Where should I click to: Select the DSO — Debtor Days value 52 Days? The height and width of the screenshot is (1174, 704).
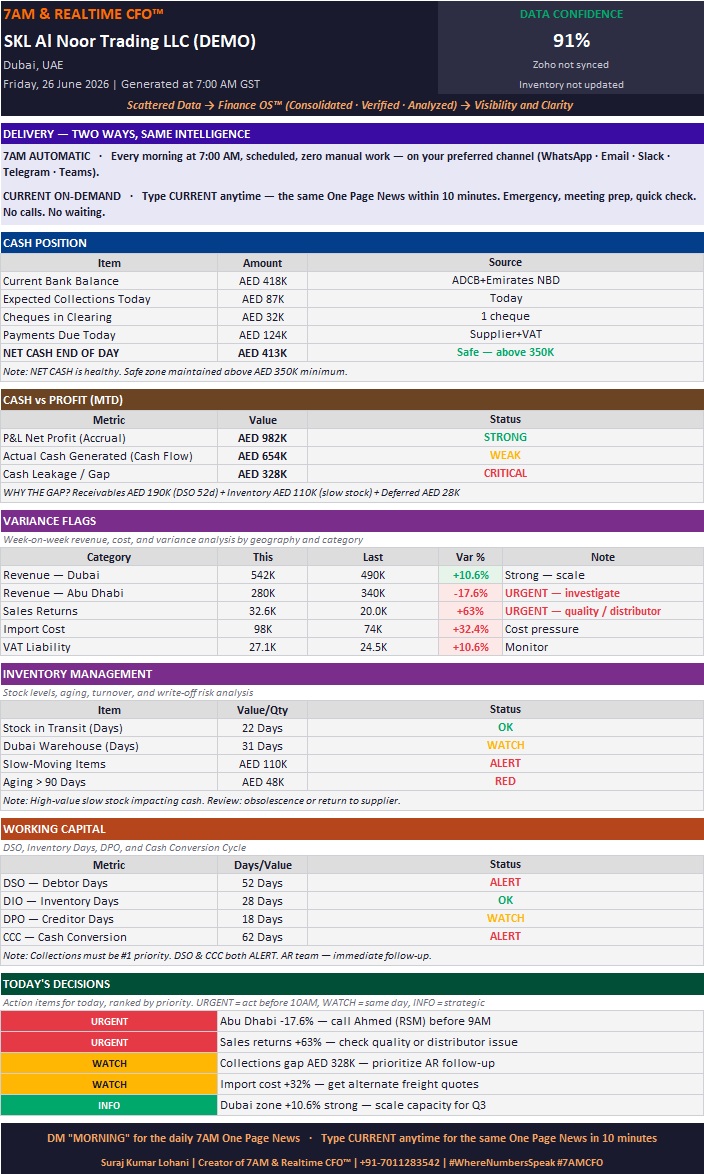pos(262,883)
